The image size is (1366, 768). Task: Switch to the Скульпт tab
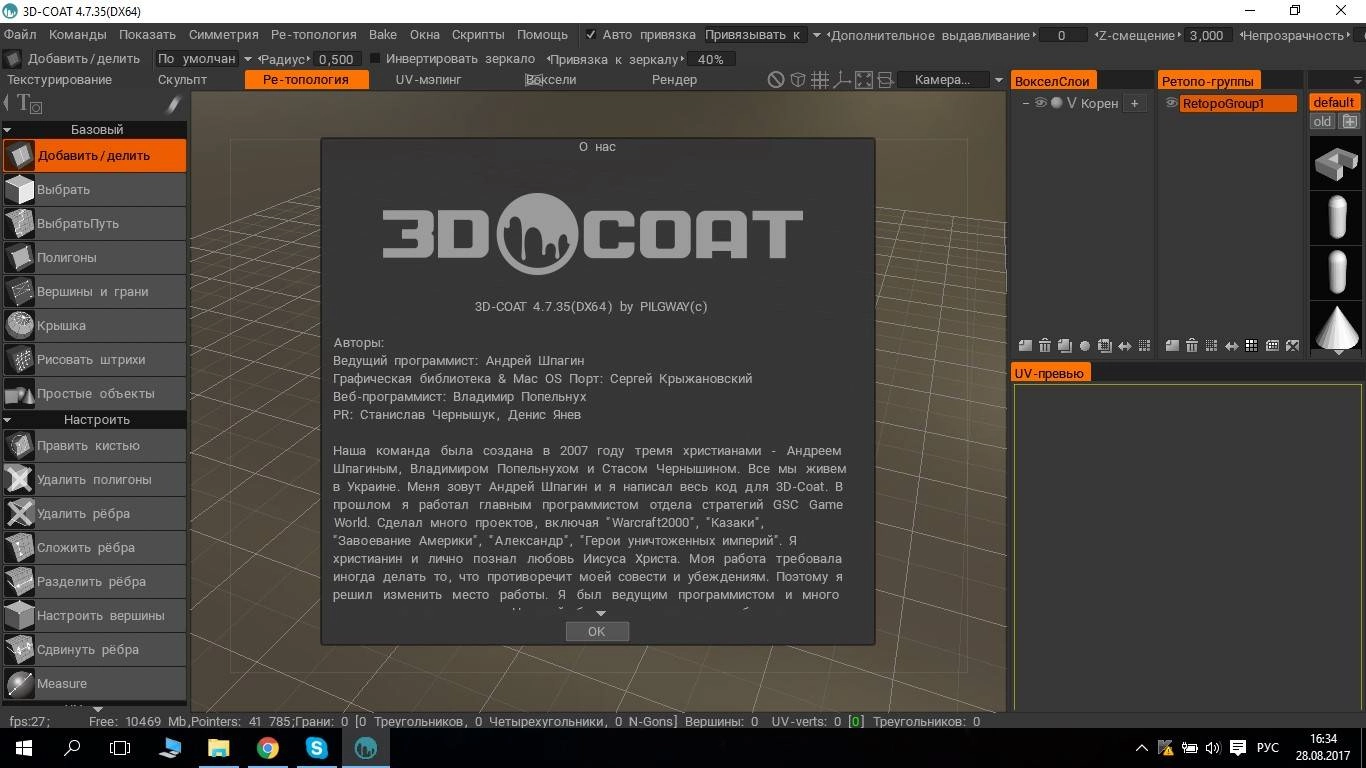(x=182, y=80)
